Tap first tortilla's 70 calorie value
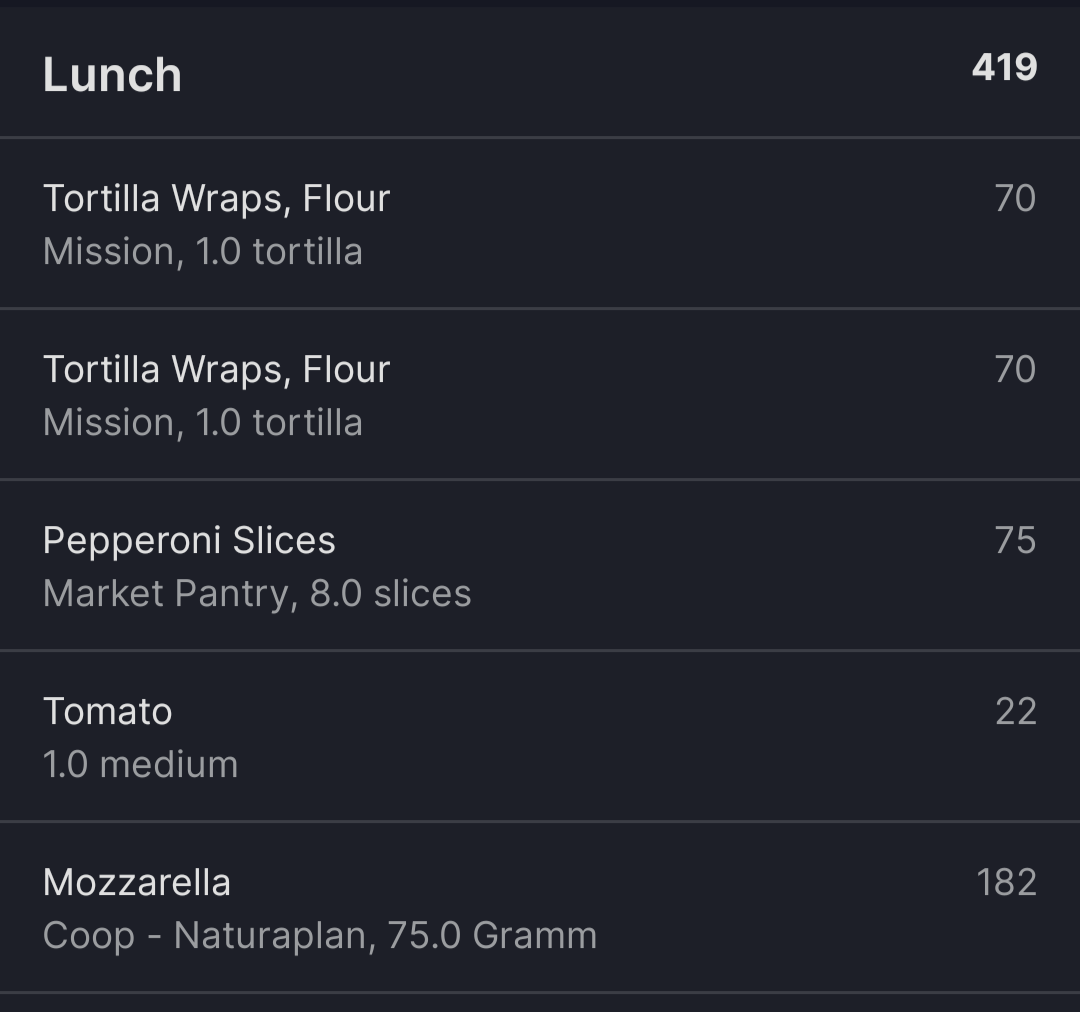 pyautogui.click(x=1015, y=198)
